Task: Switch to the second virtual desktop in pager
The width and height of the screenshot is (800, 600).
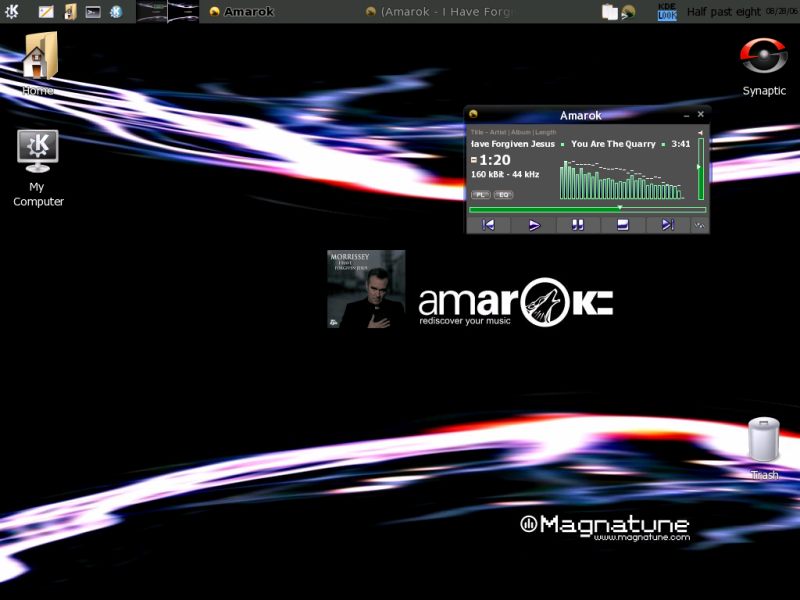Action: pyautogui.click(x=183, y=11)
